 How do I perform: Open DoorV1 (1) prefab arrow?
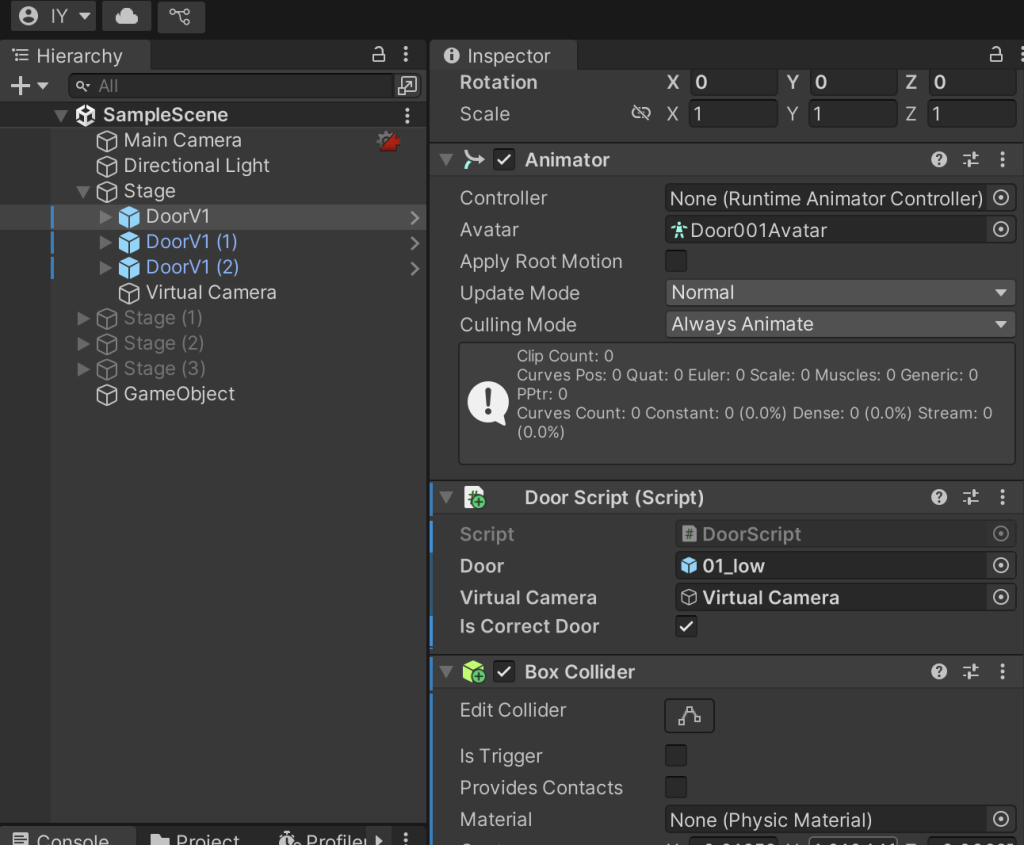click(415, 243)
